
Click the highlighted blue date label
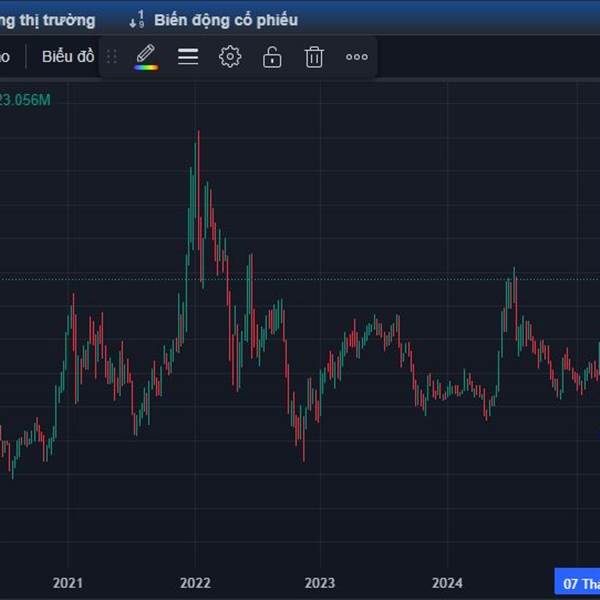click(x=578, y=582)
